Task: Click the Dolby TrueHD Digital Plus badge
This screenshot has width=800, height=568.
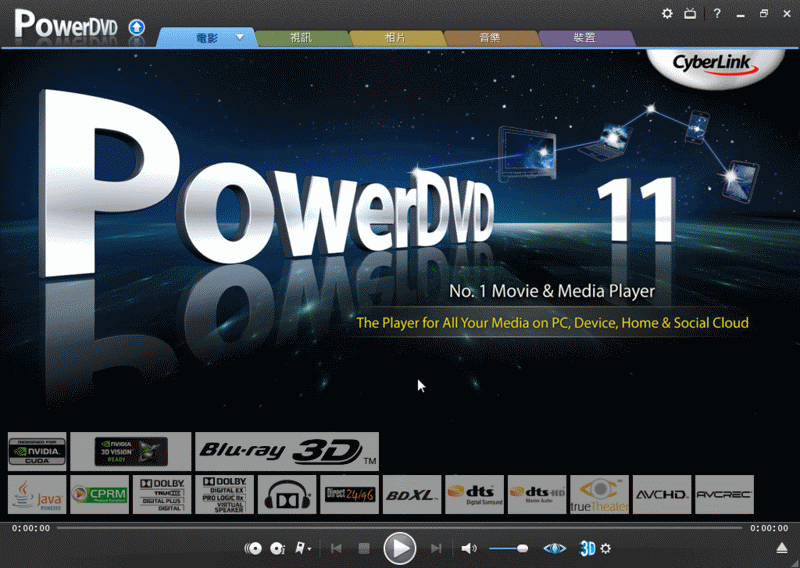Action: click(x=162, y=495)
